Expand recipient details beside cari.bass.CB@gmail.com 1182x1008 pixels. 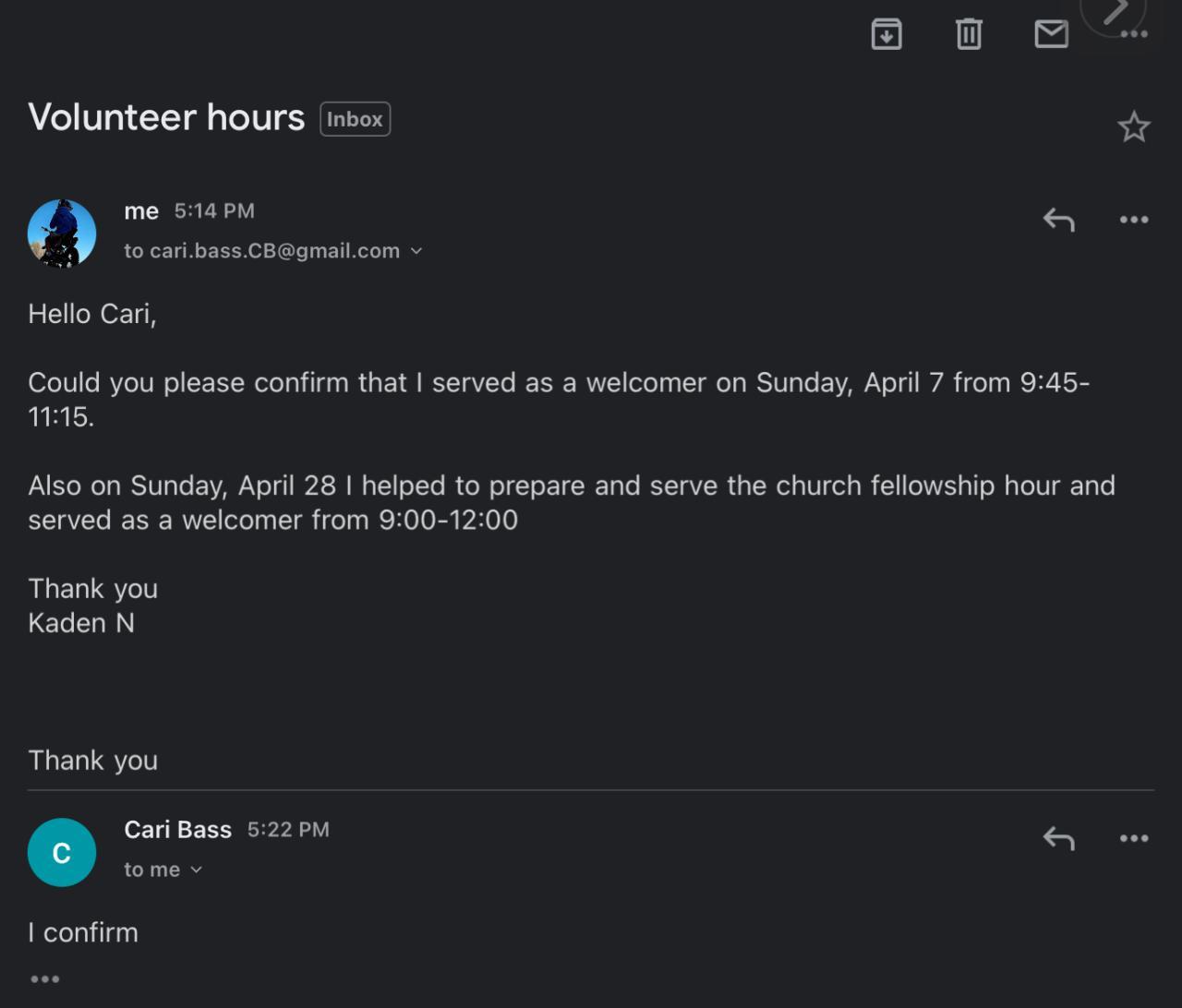click(416, 251)
